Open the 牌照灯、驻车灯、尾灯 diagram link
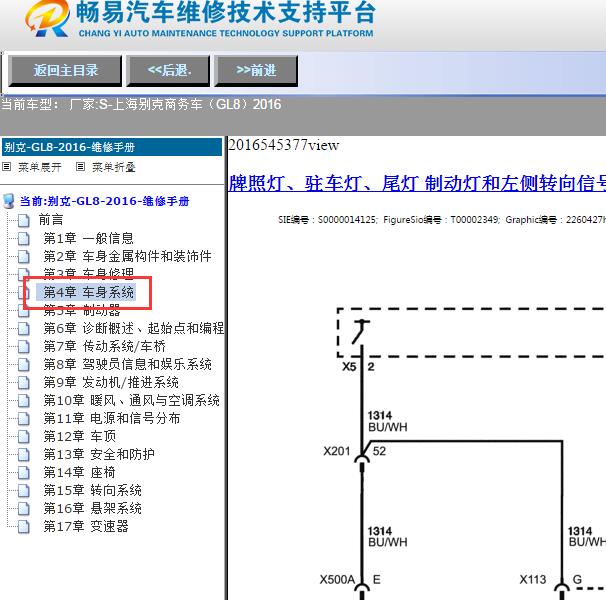Image resolution: width=606 pixels, height=600 pixels. (x=417, y=183)
